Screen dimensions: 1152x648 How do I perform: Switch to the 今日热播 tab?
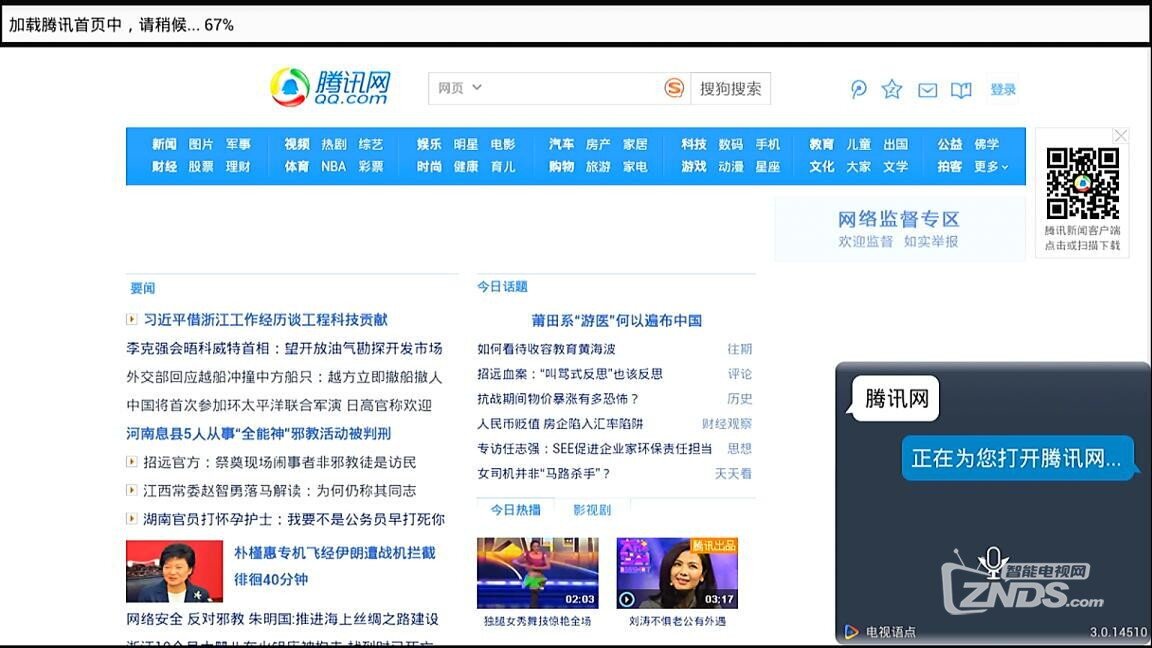click(x=516, y=510)
